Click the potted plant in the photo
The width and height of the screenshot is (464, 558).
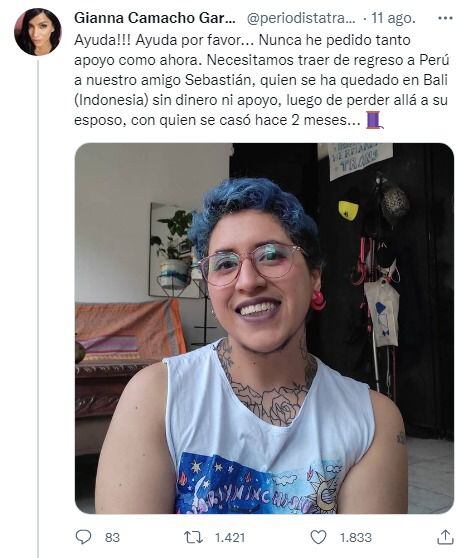pyautogui.click(x=173, y=247)
